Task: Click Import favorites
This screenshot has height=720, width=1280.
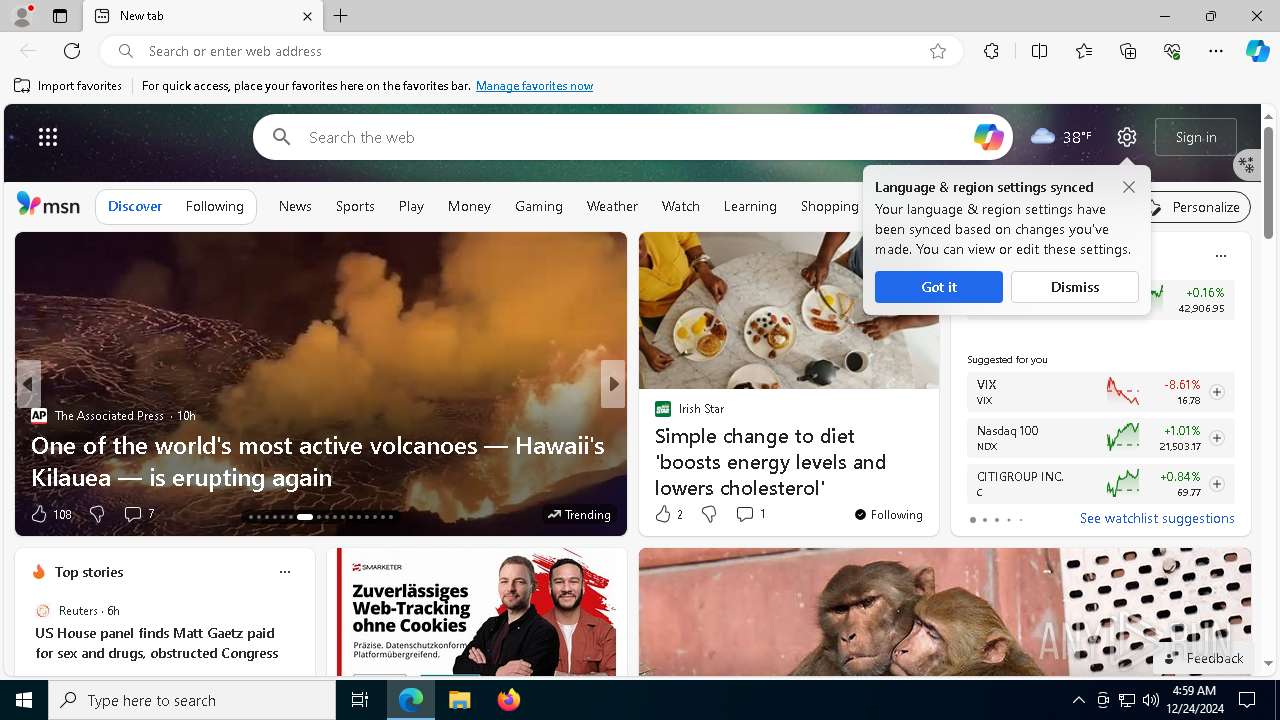Action: [x=68, y=86]
